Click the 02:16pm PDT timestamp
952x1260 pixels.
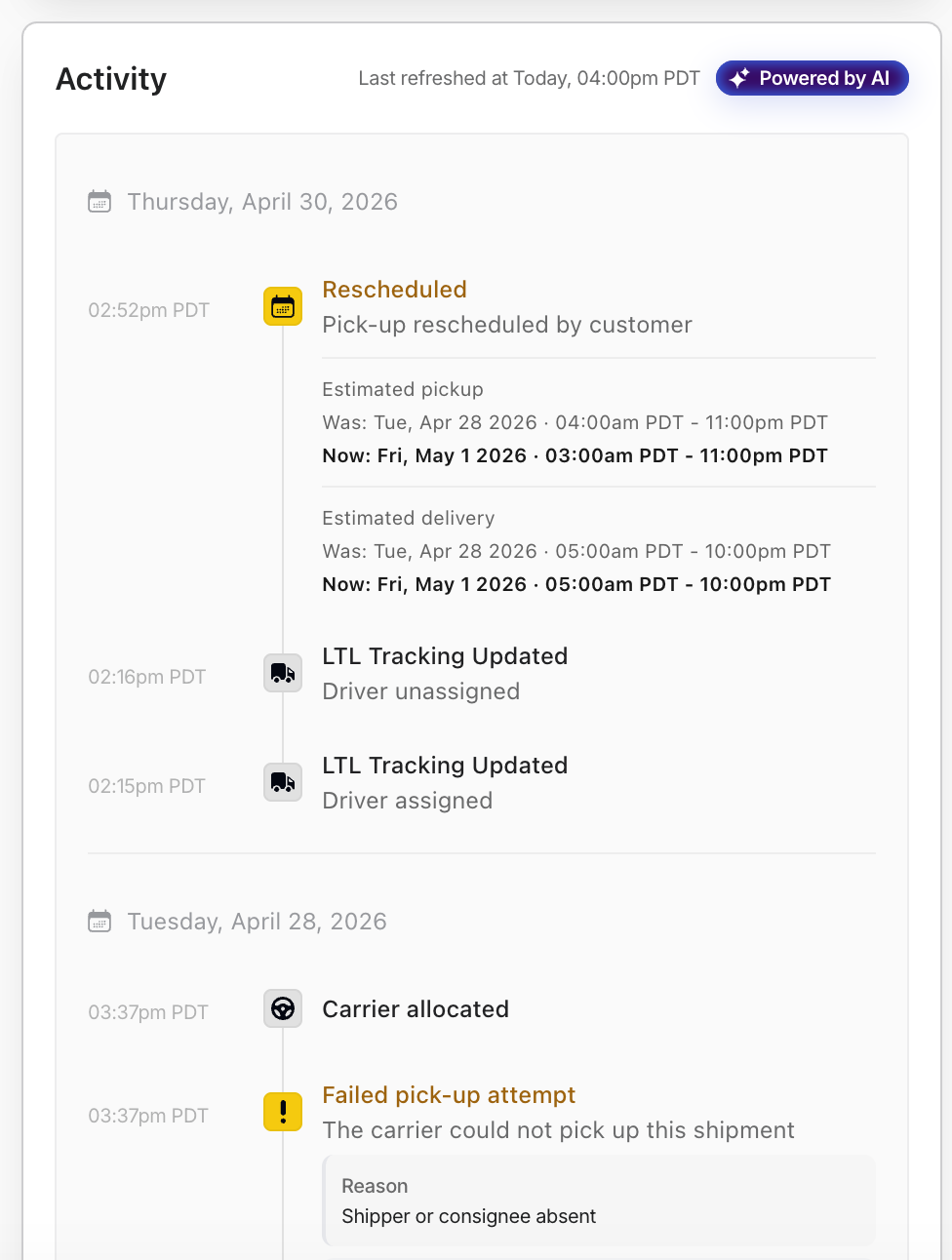tap(146, 677)
